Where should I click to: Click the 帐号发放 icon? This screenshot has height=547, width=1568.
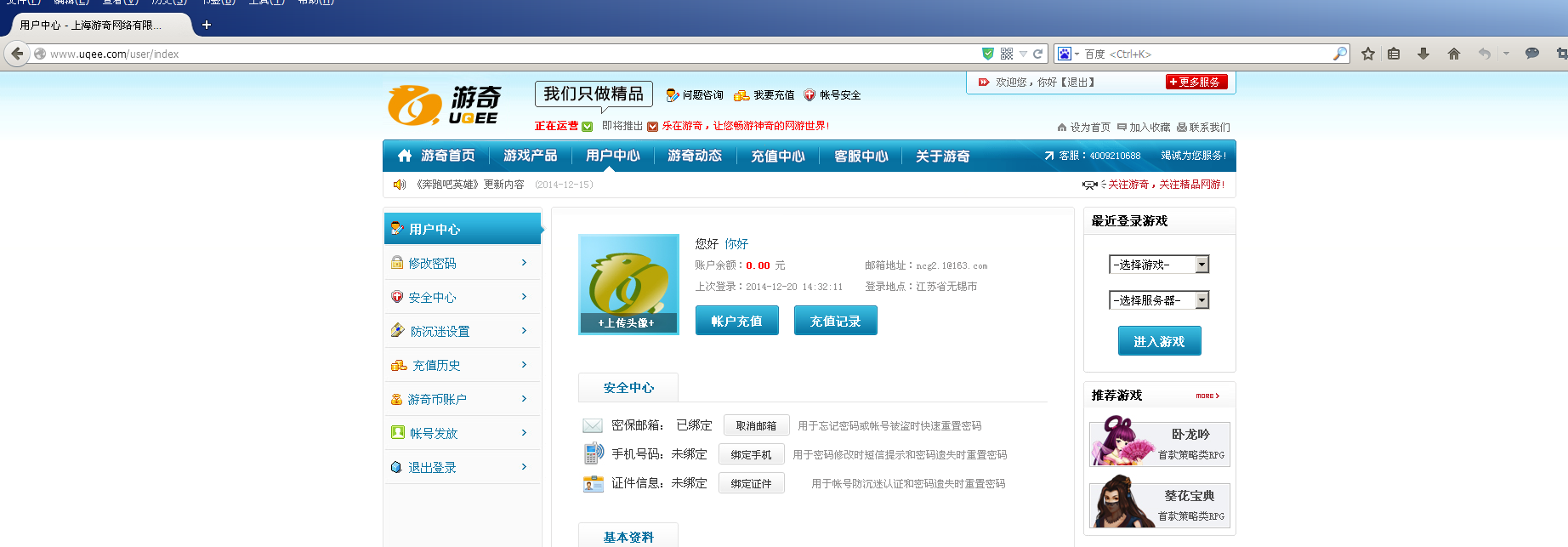coord(397,432)
